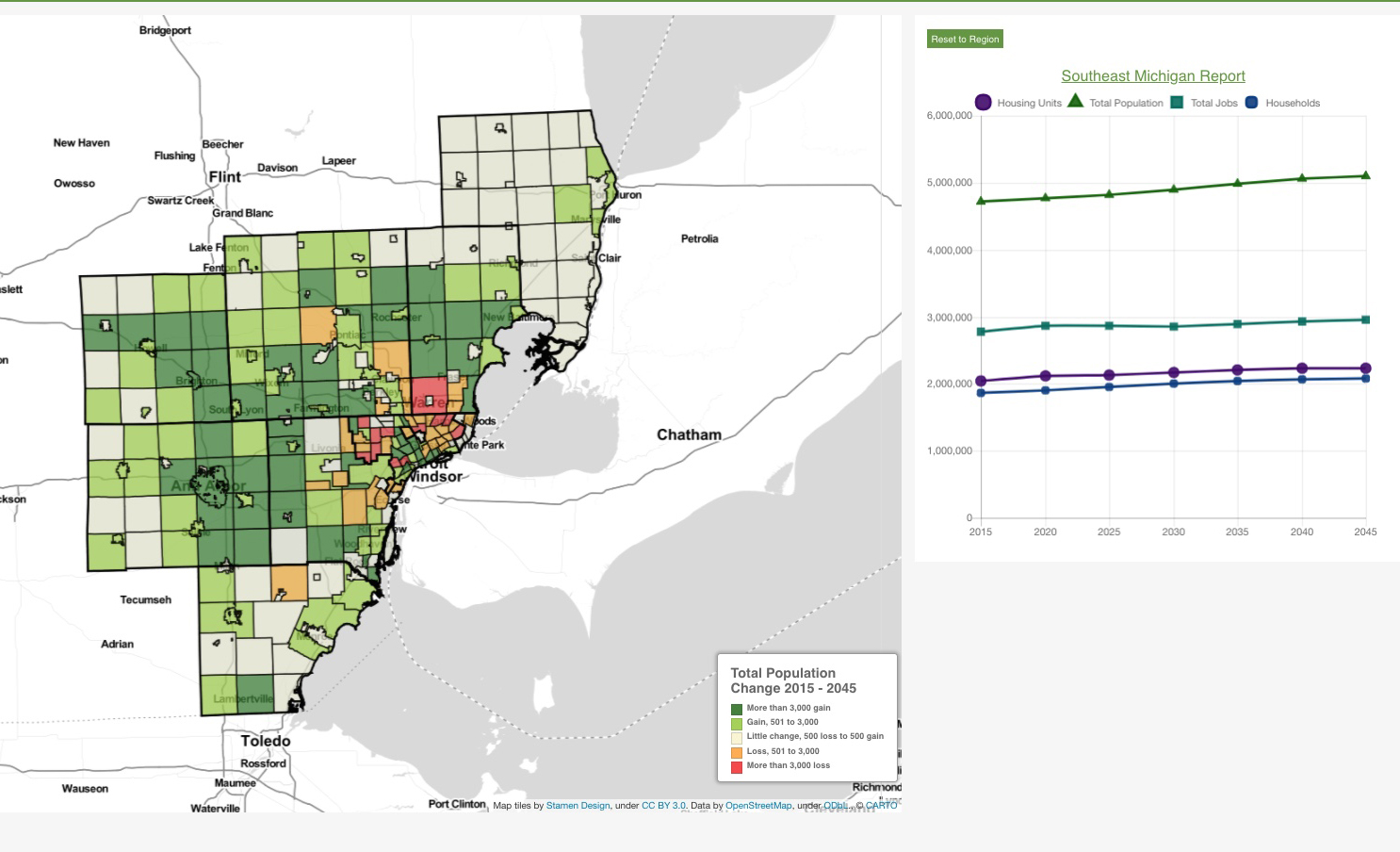The width and height of the screenshot is (1400, 852).
Task: Click the Households 2015 data point marker
Action: (x=981, y=392)
